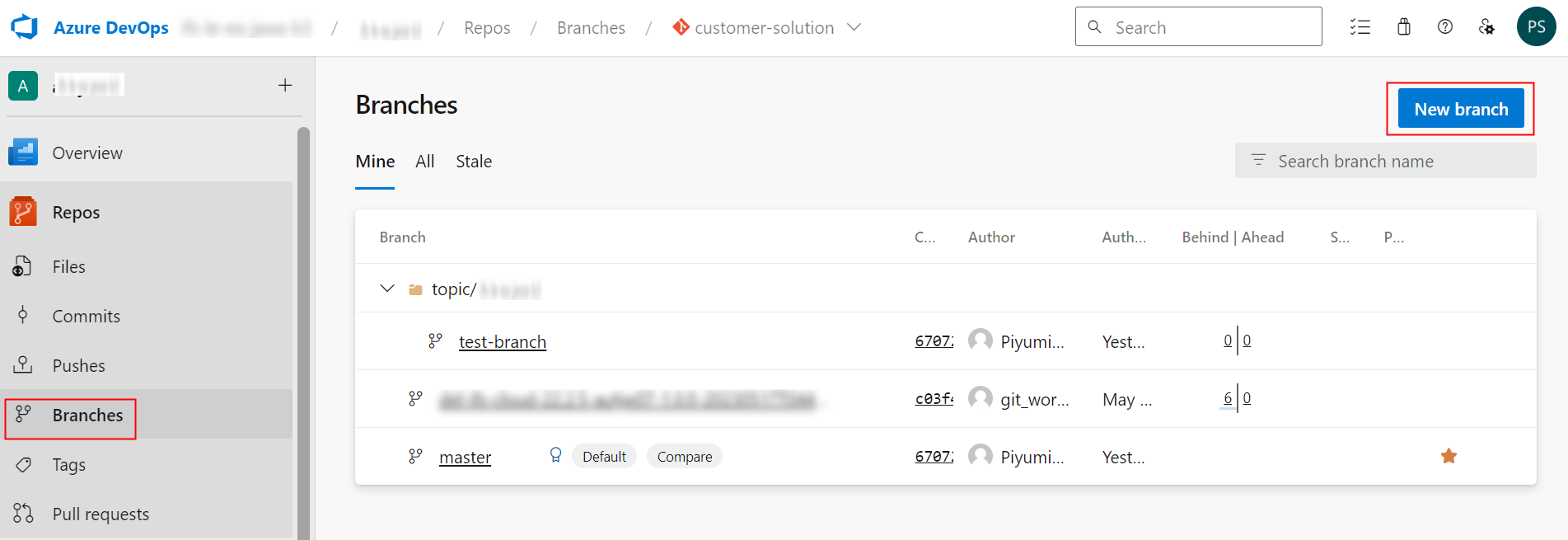The image size is (1568, 540).
Task: Switch to the All branches tab
Action: click(424, 162)
